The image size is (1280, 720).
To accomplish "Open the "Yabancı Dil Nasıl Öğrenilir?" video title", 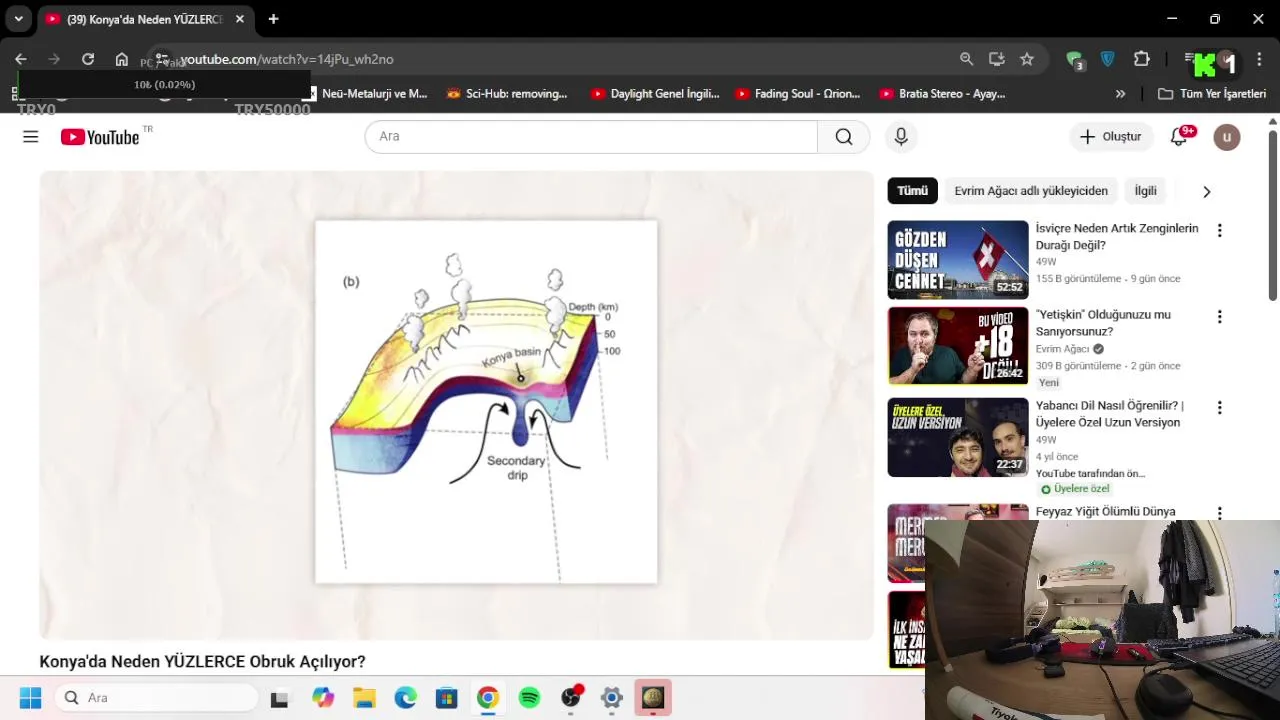I will (1110, 414).
